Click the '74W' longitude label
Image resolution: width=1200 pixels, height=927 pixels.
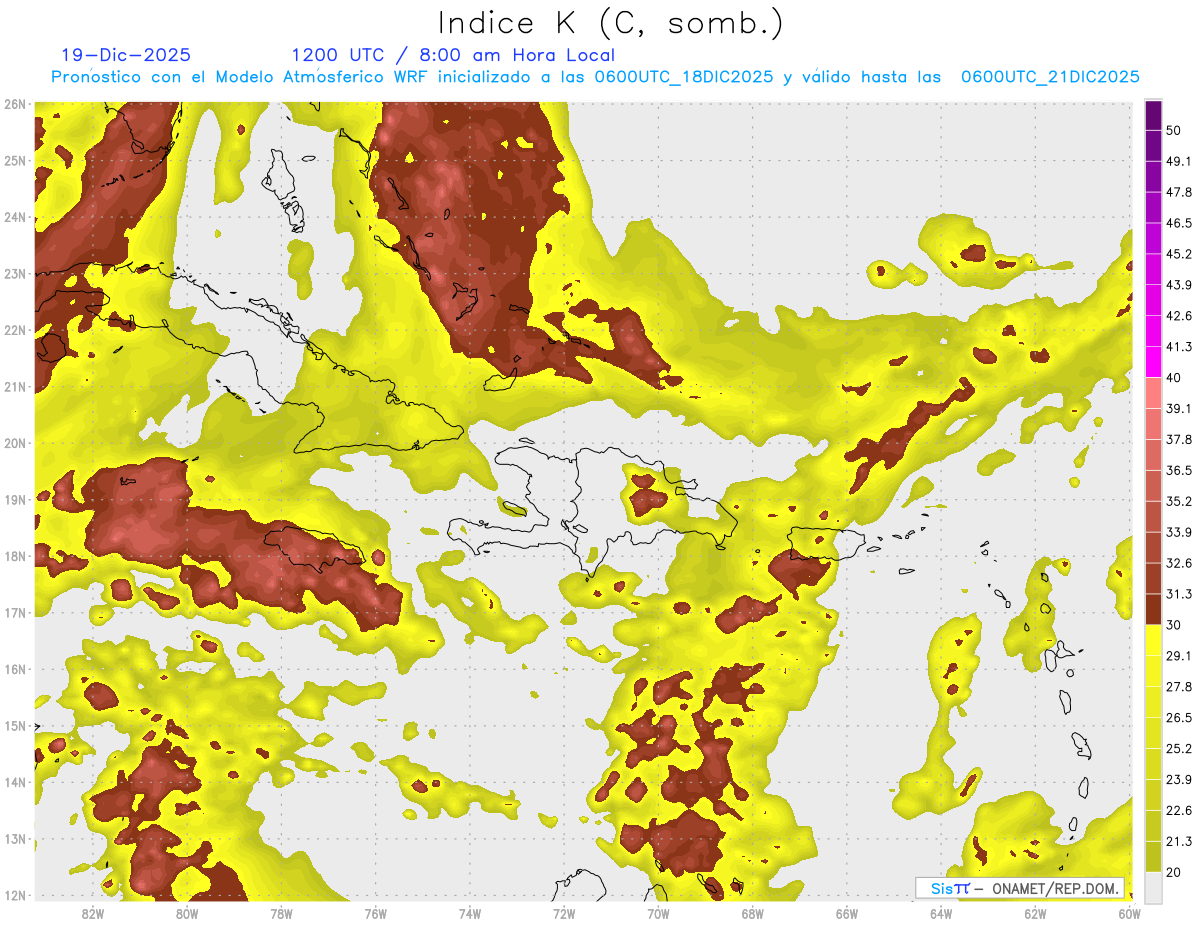coord(470,913)
